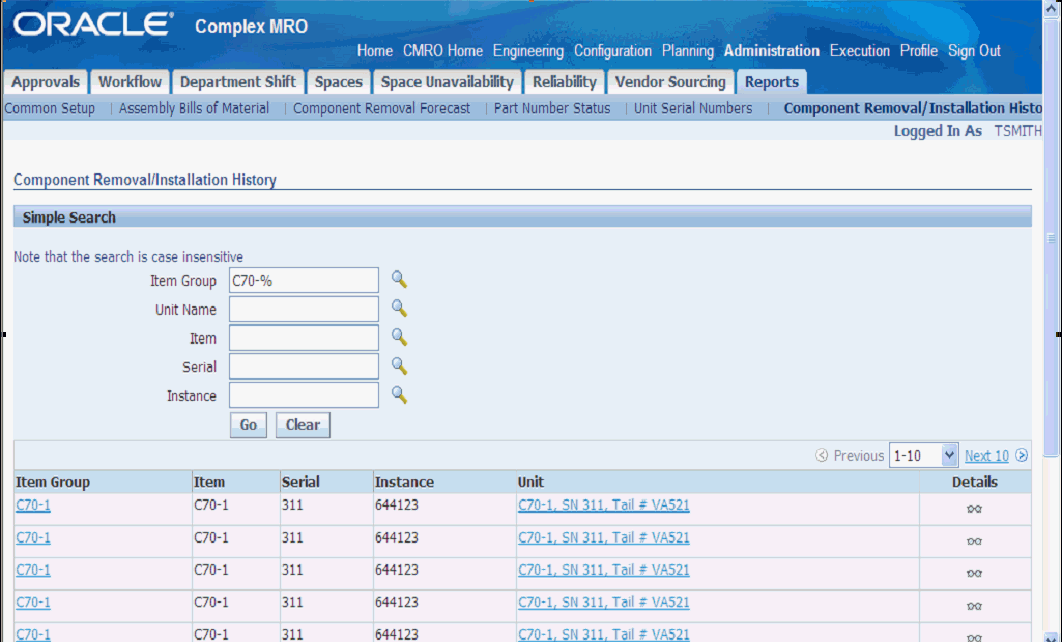Screen dimensions: 1062x642
Task: Open the Engineering link
Action: (x=528, y=51)
